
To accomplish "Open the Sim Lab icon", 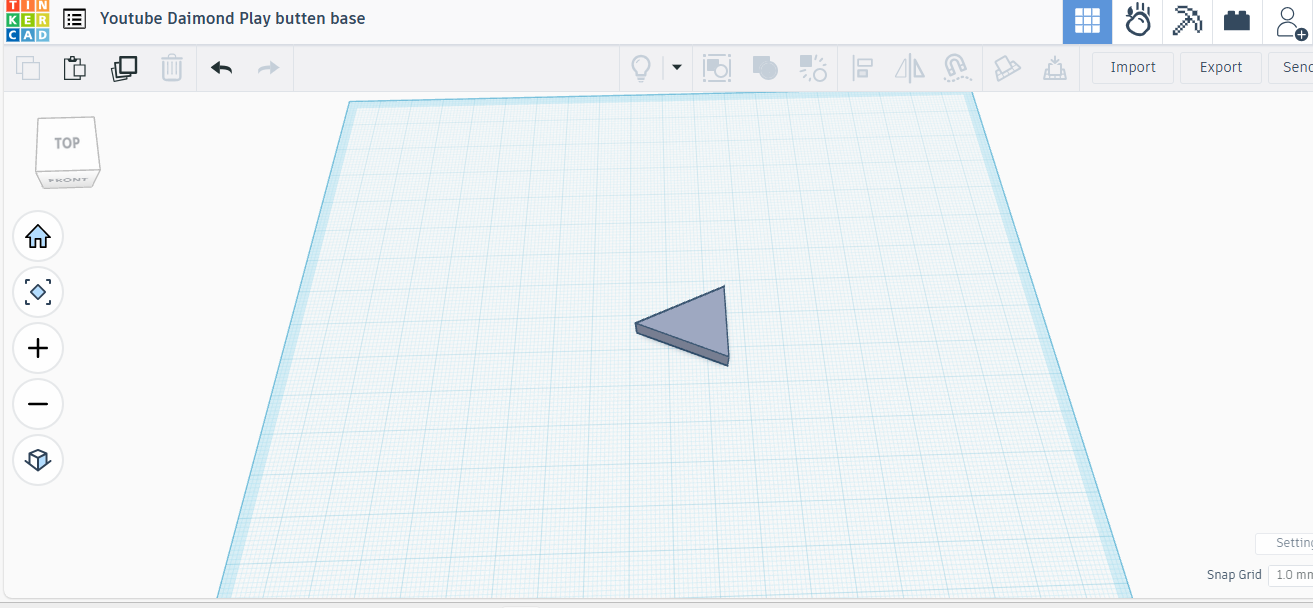I will [x=1138, y=21].
